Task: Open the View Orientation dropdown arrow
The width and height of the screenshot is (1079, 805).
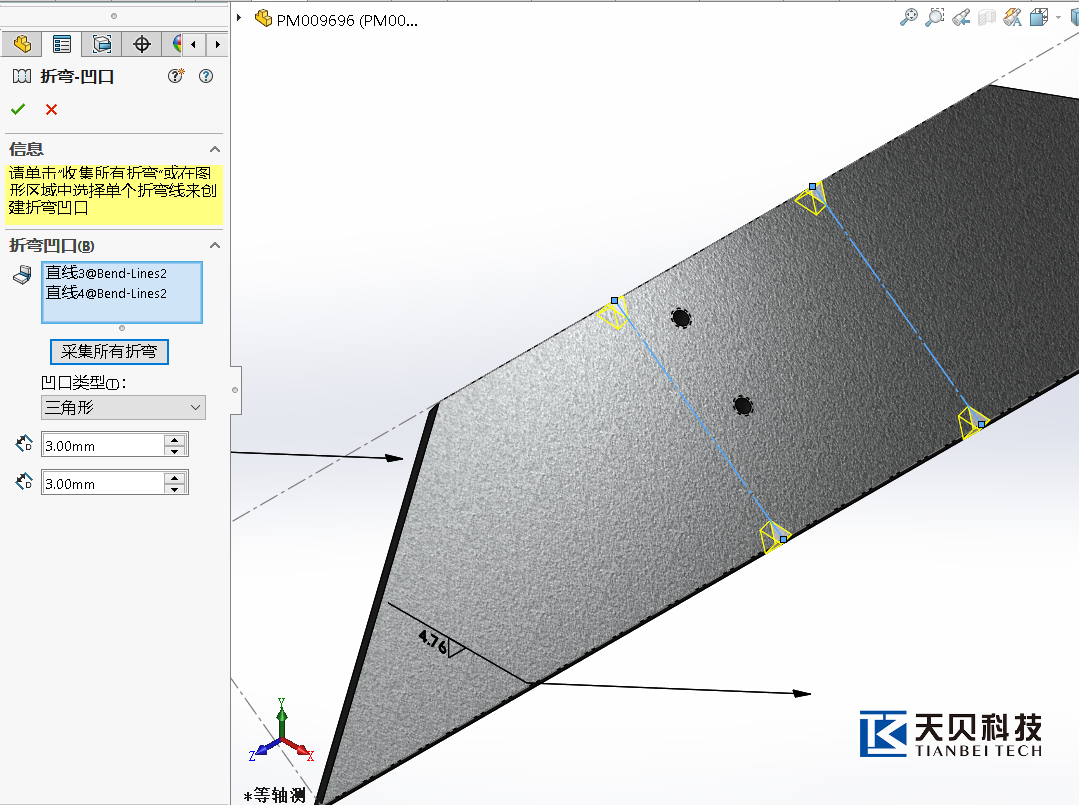Action: (x=1058, y=17)
